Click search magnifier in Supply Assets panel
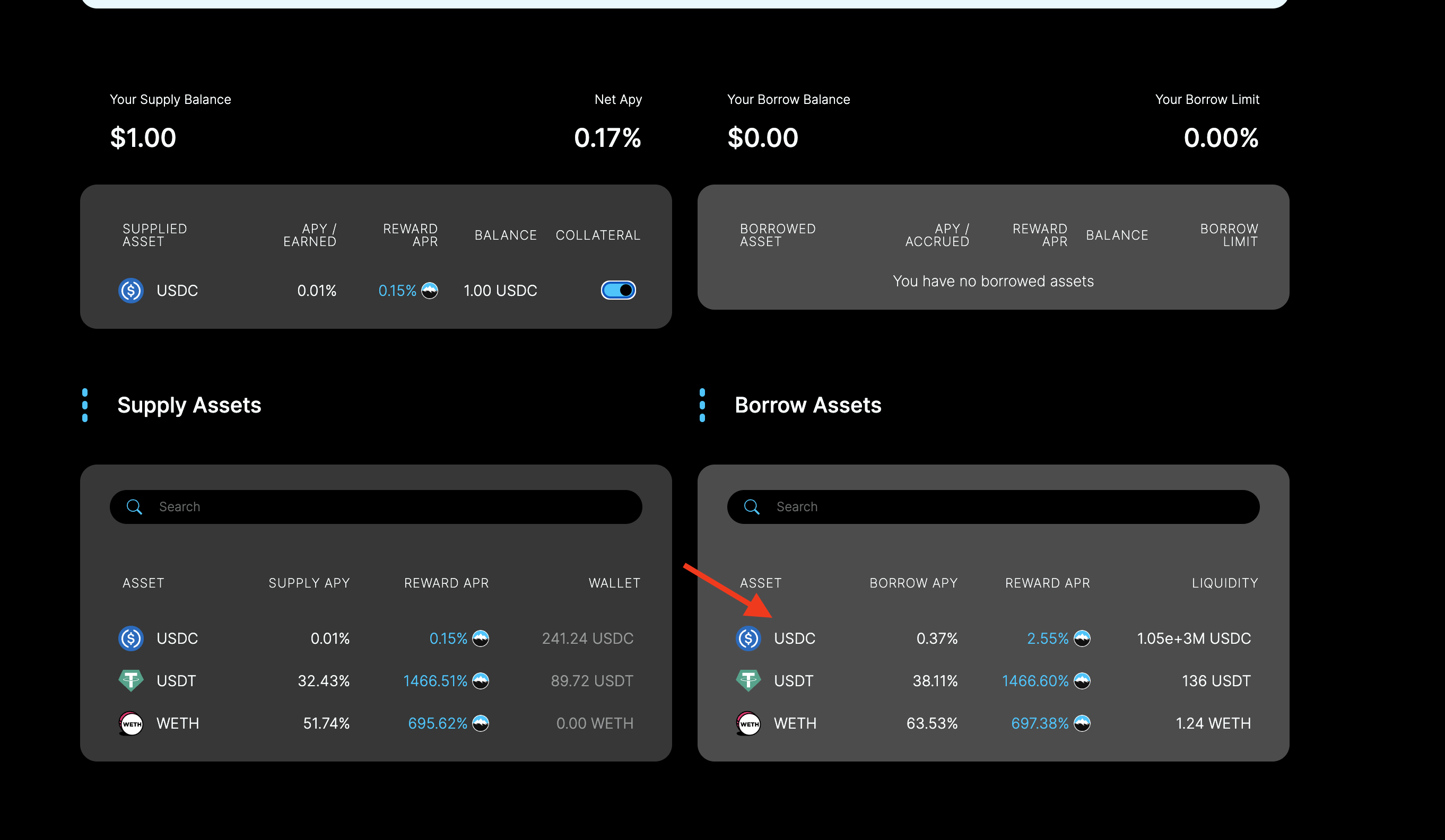Image resolution: width=1445 pixels, height=840 pixels. click(134, 507)
